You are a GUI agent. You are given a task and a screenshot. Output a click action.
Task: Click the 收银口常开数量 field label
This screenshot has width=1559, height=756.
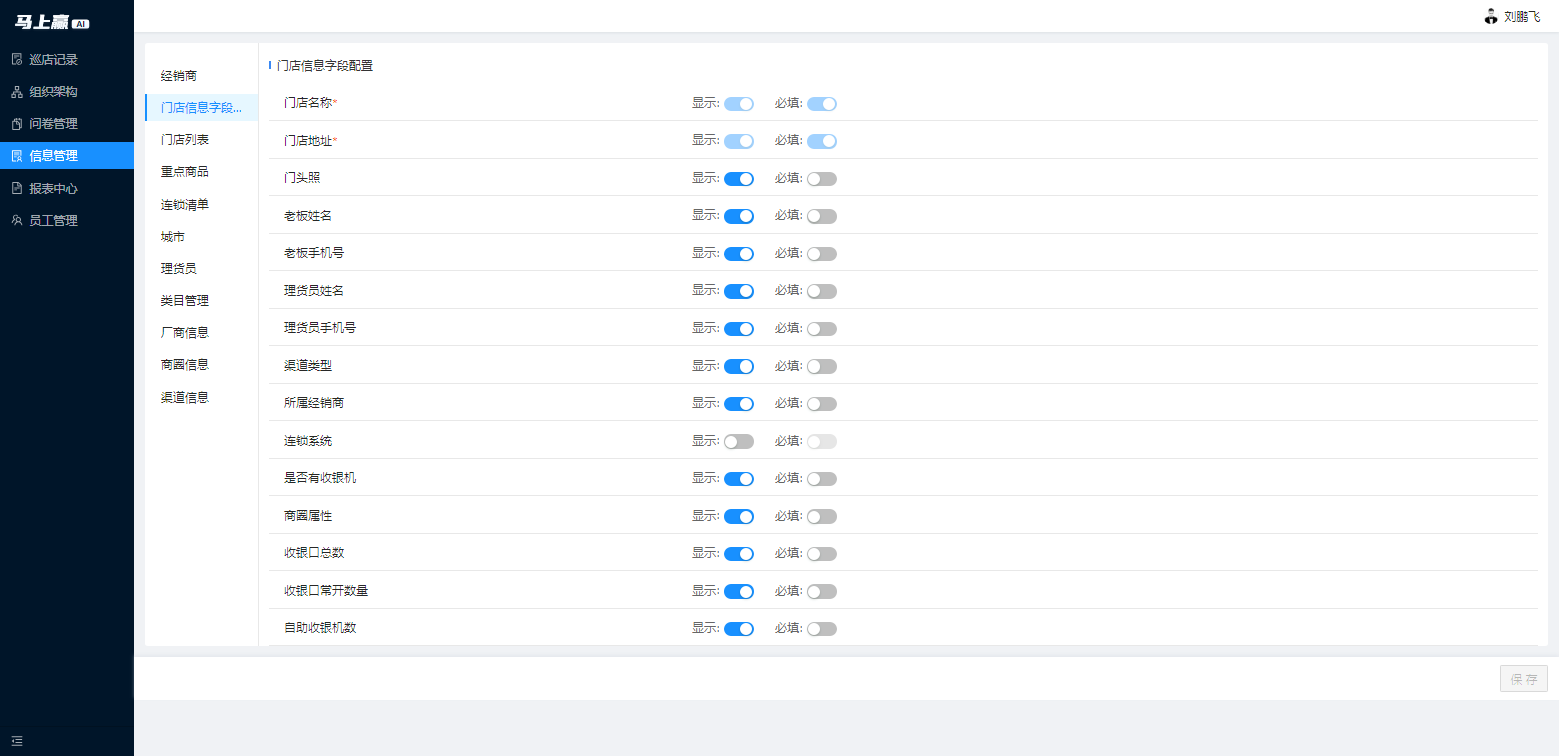tap(326, 591)
